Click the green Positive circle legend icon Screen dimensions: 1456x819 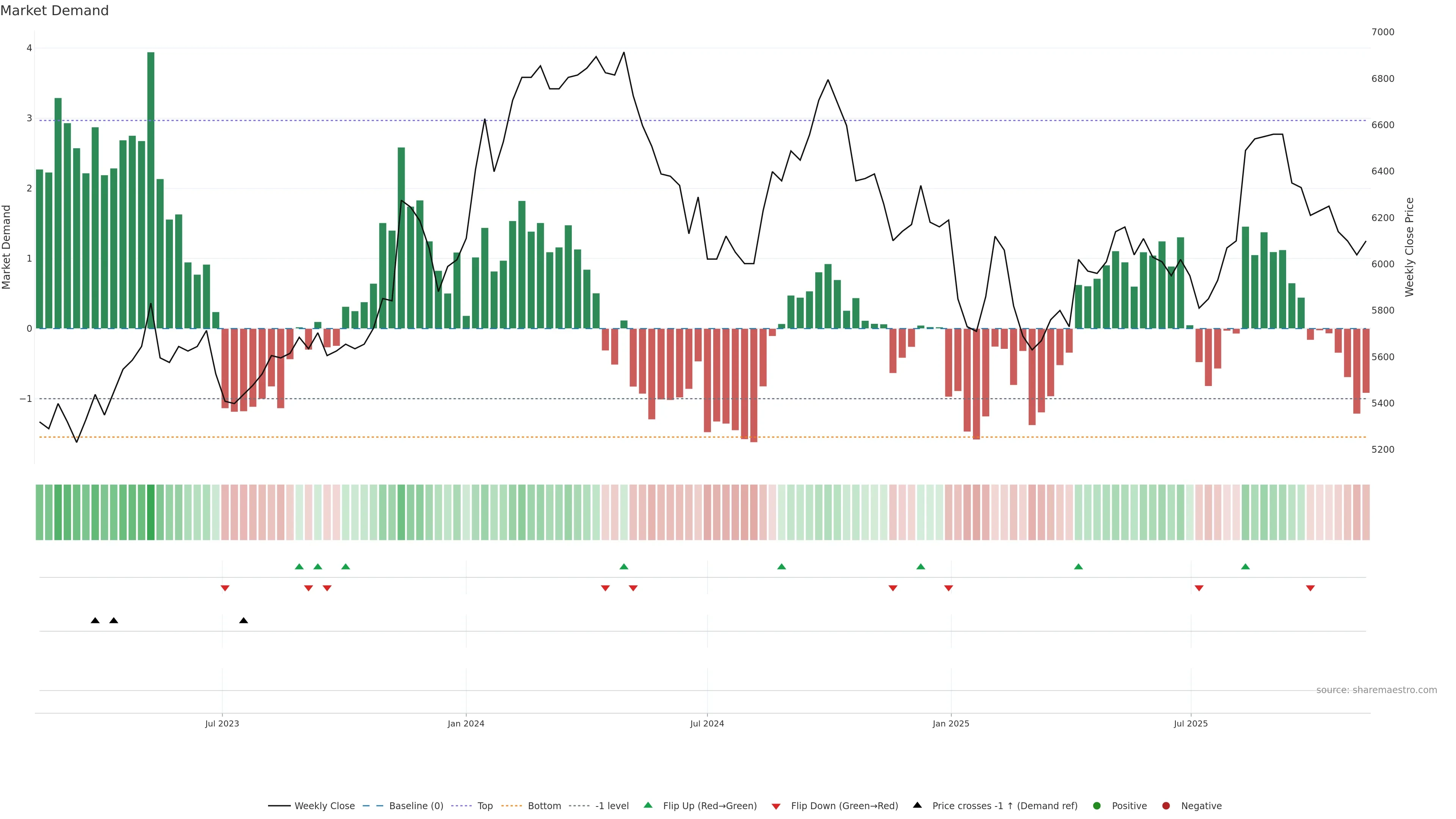[x=1097, y=805]
